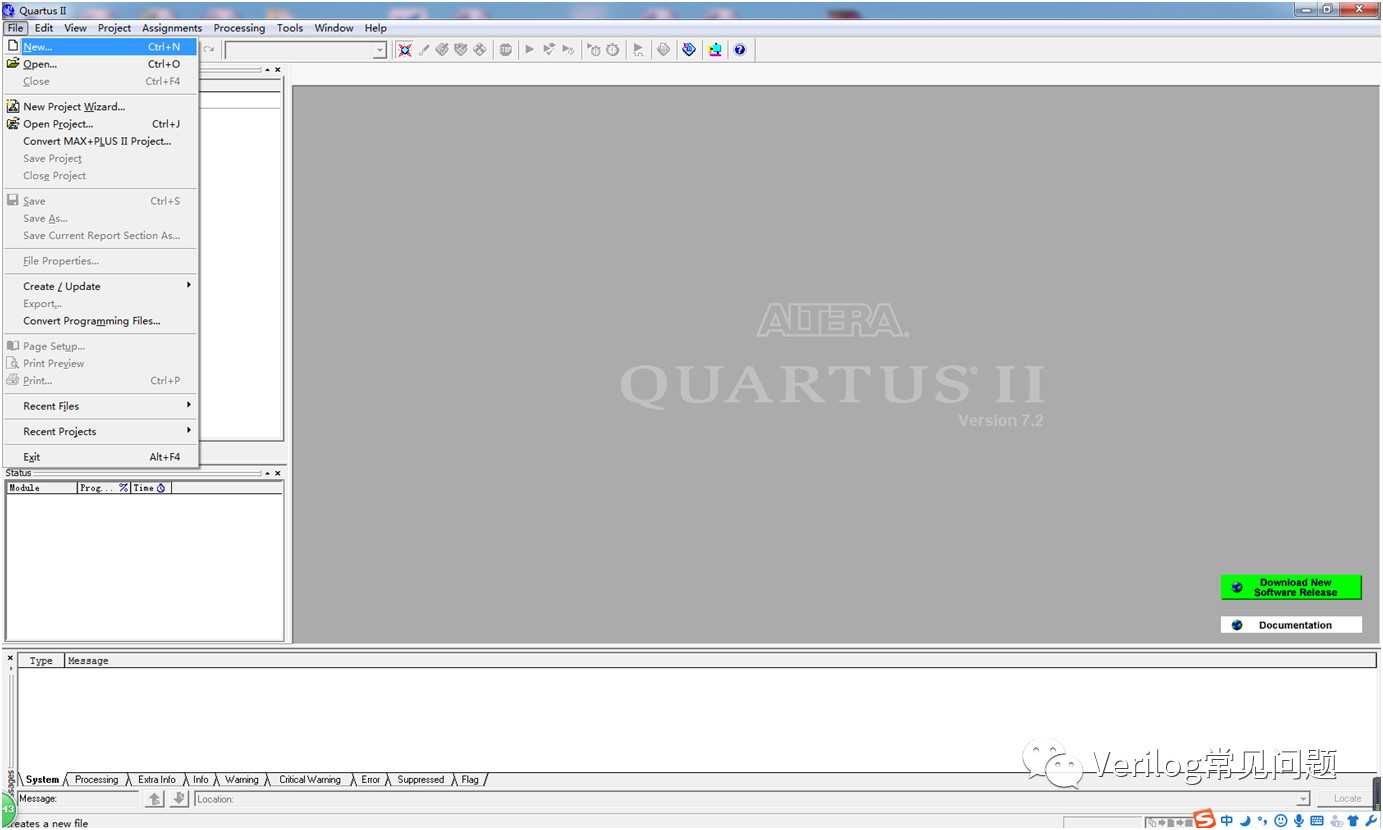
Task: Click the Start Simulation toolbar icon
Action: pos(638,50)
